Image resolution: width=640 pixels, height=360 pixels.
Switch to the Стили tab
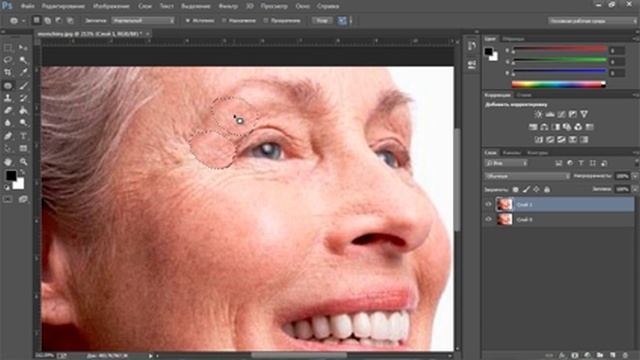[x=524, y=95]
